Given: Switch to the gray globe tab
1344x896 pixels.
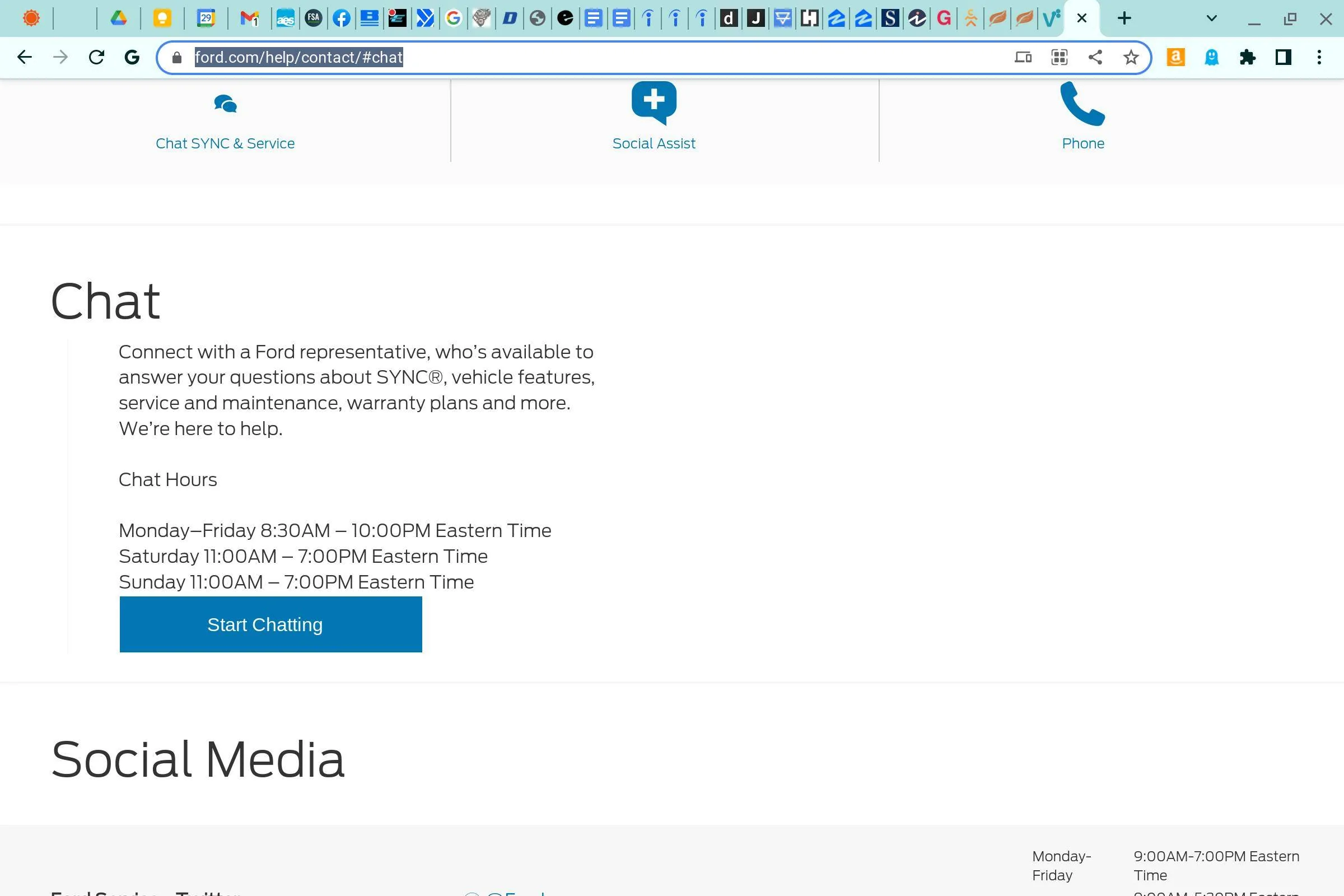Looking at the screenshot, I should tap(537, 18).
